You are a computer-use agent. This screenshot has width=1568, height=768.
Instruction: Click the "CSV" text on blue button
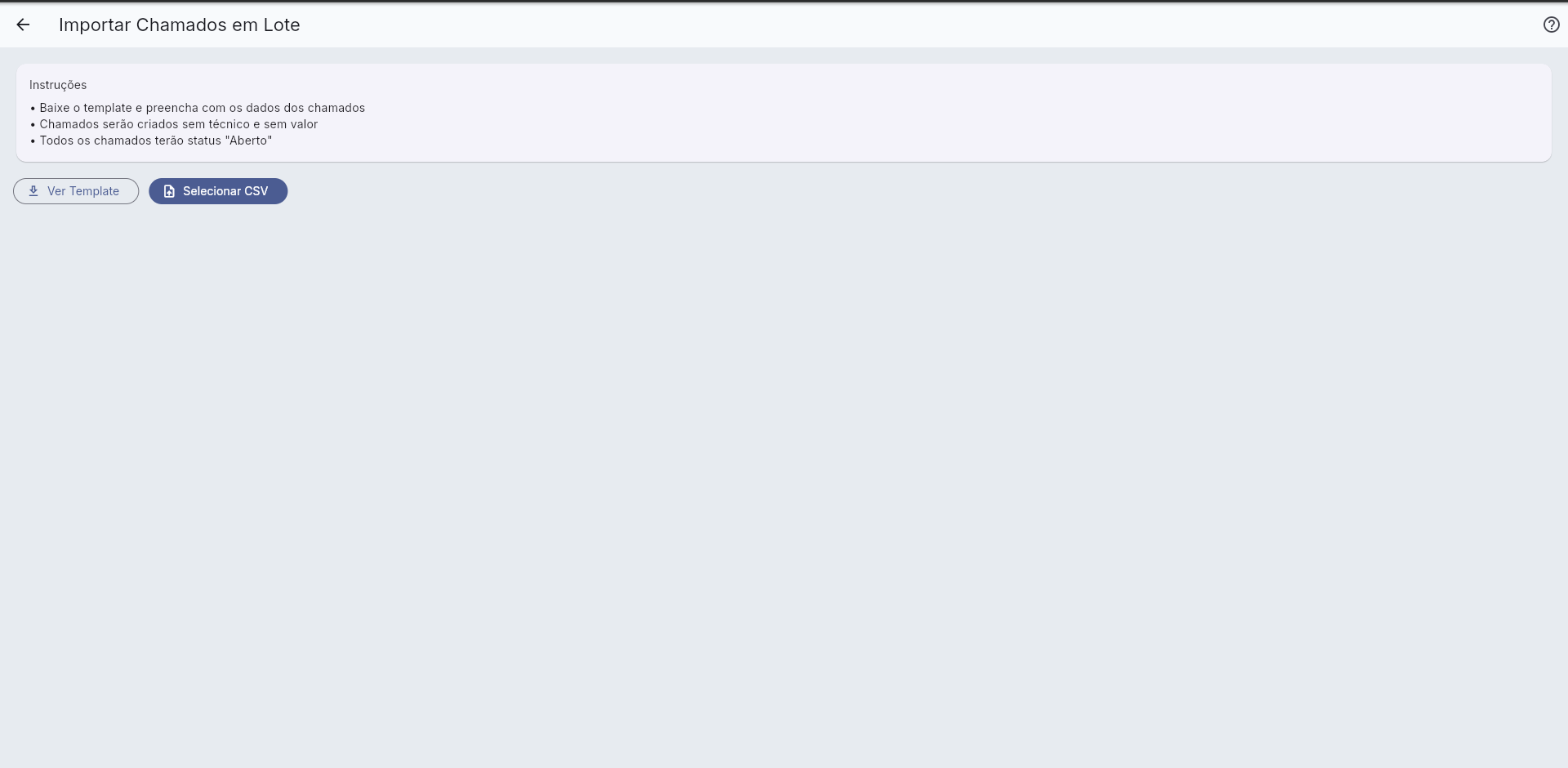pos(256,191)
